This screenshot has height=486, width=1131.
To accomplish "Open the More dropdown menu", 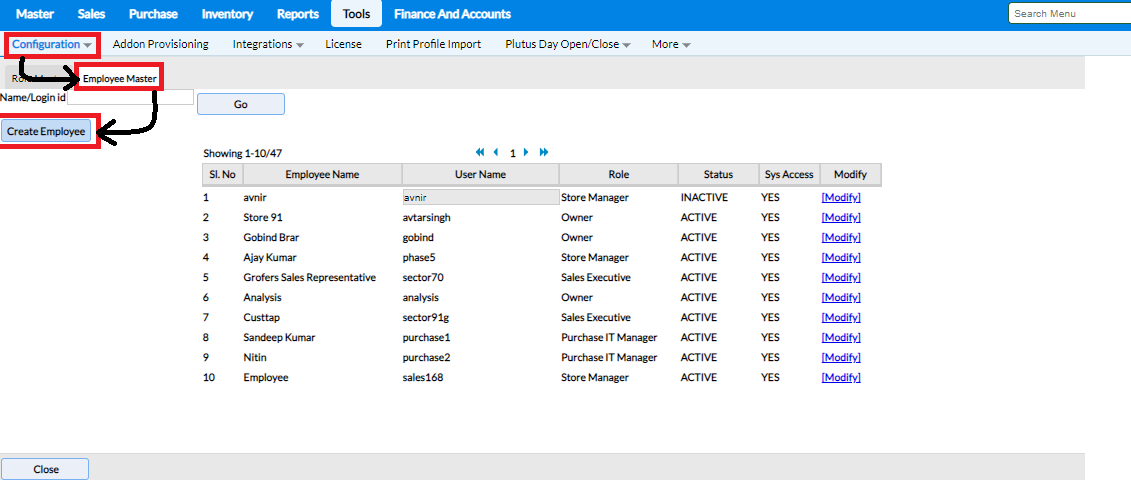I will [x=671, y=44].
